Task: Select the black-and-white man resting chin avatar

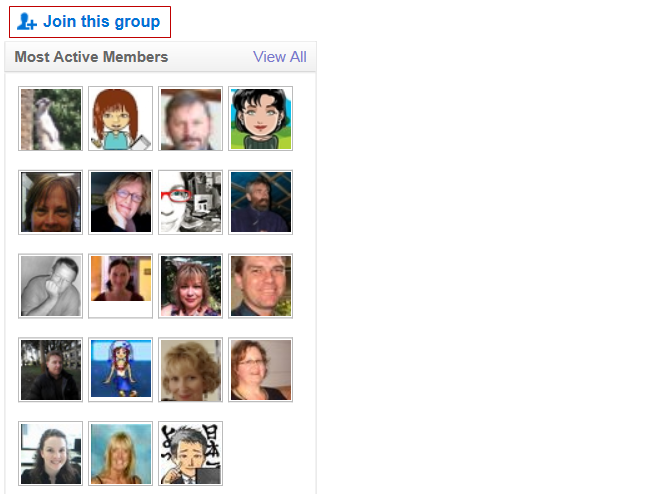Action: tap(51, 286)
